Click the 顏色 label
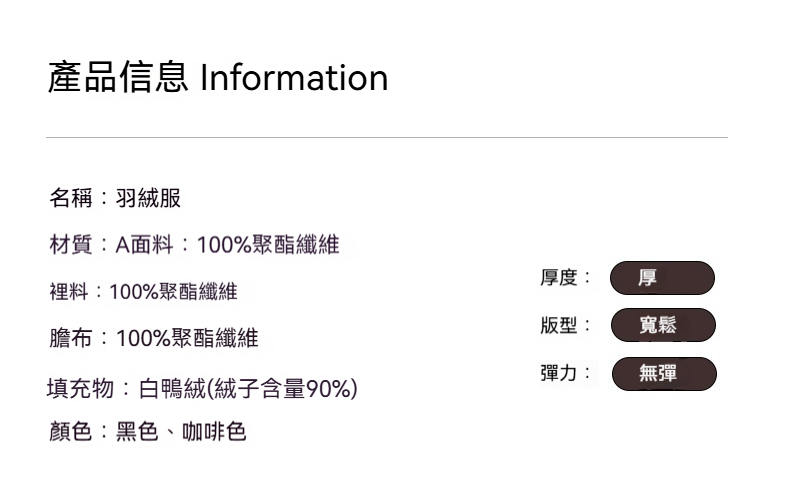790x499 pixels. [x=71, y=432]
